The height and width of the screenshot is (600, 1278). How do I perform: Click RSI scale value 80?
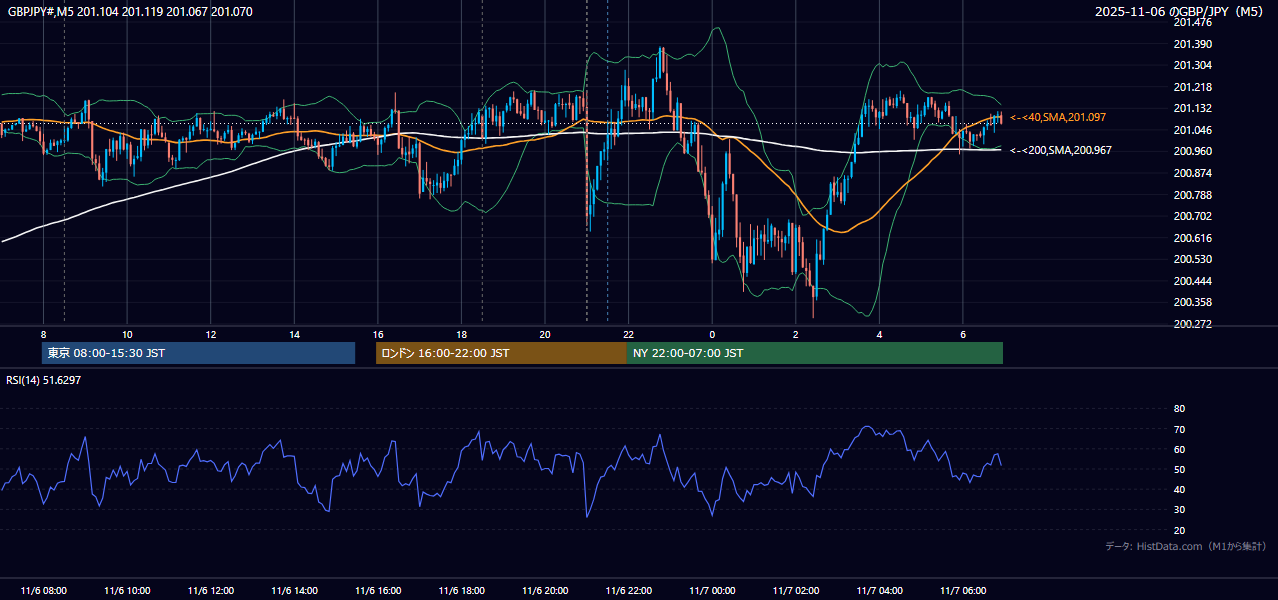(1179, 409)
